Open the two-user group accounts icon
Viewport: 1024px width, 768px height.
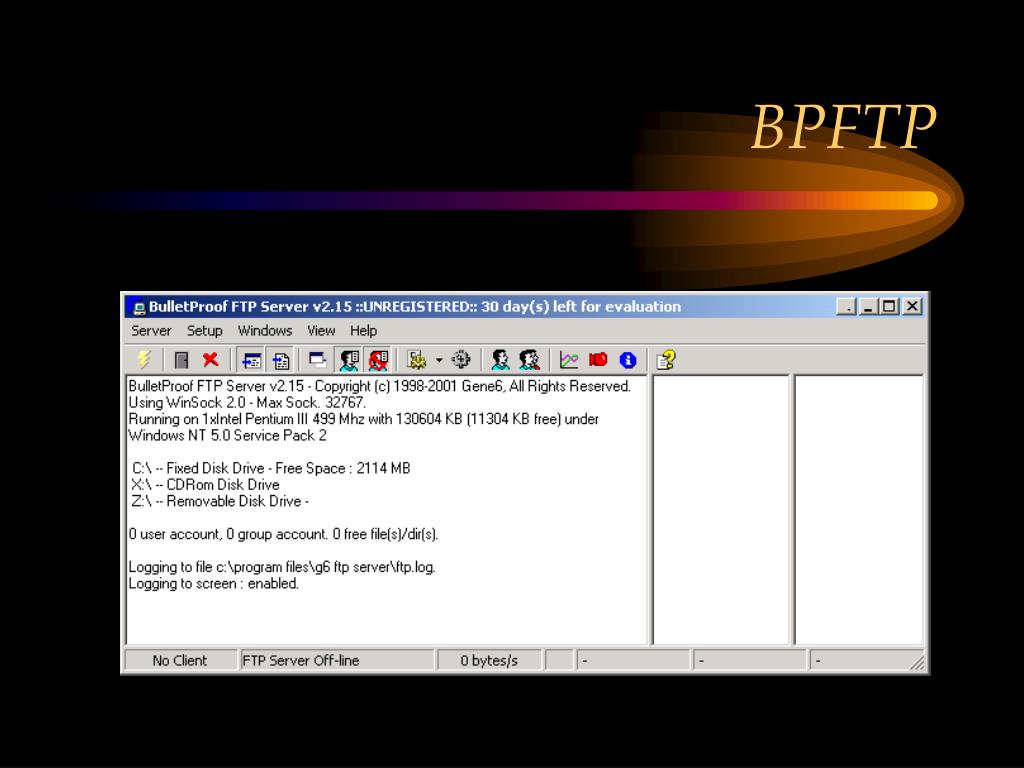point(529,359)
